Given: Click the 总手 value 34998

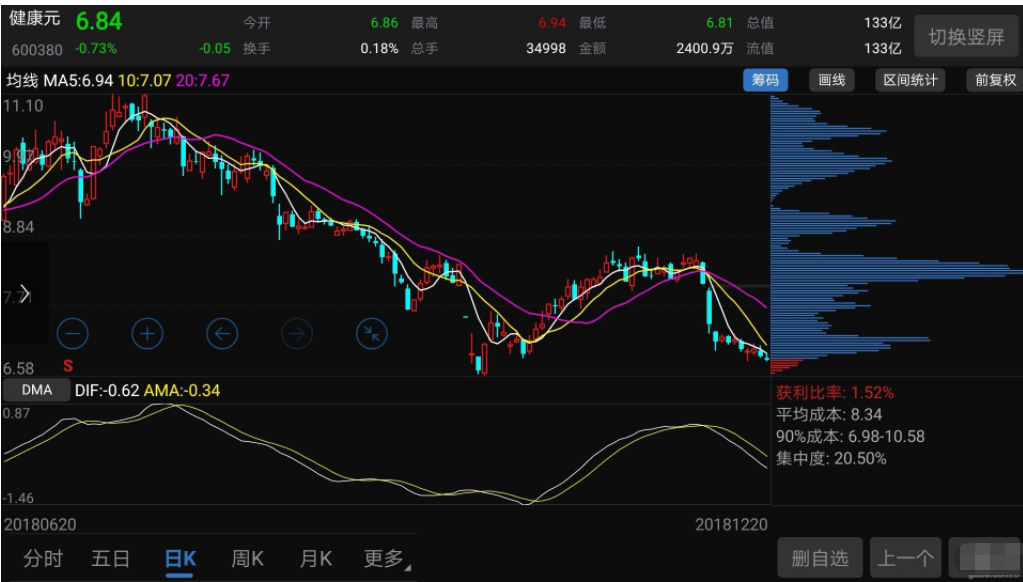Looking at the screenshot, I should point(546,48).
